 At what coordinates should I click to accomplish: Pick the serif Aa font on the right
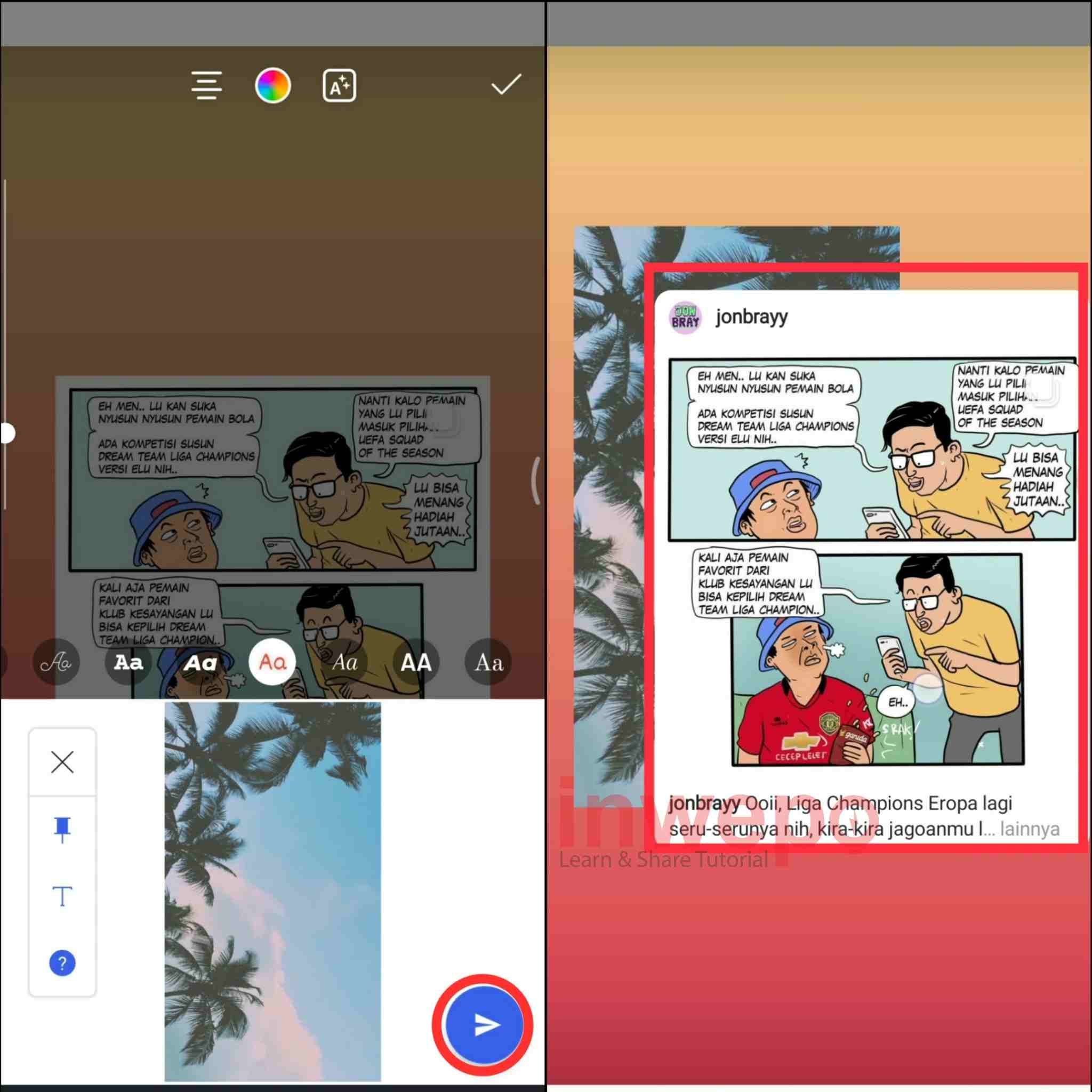click(x=488, y=662)
